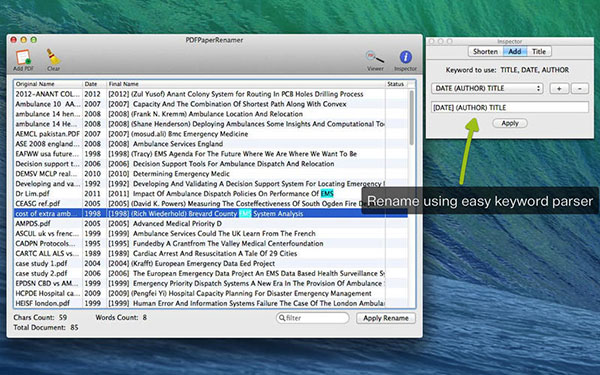The image size is (600, 375).
Task: Click the filter search field
Action: [313, 318]
